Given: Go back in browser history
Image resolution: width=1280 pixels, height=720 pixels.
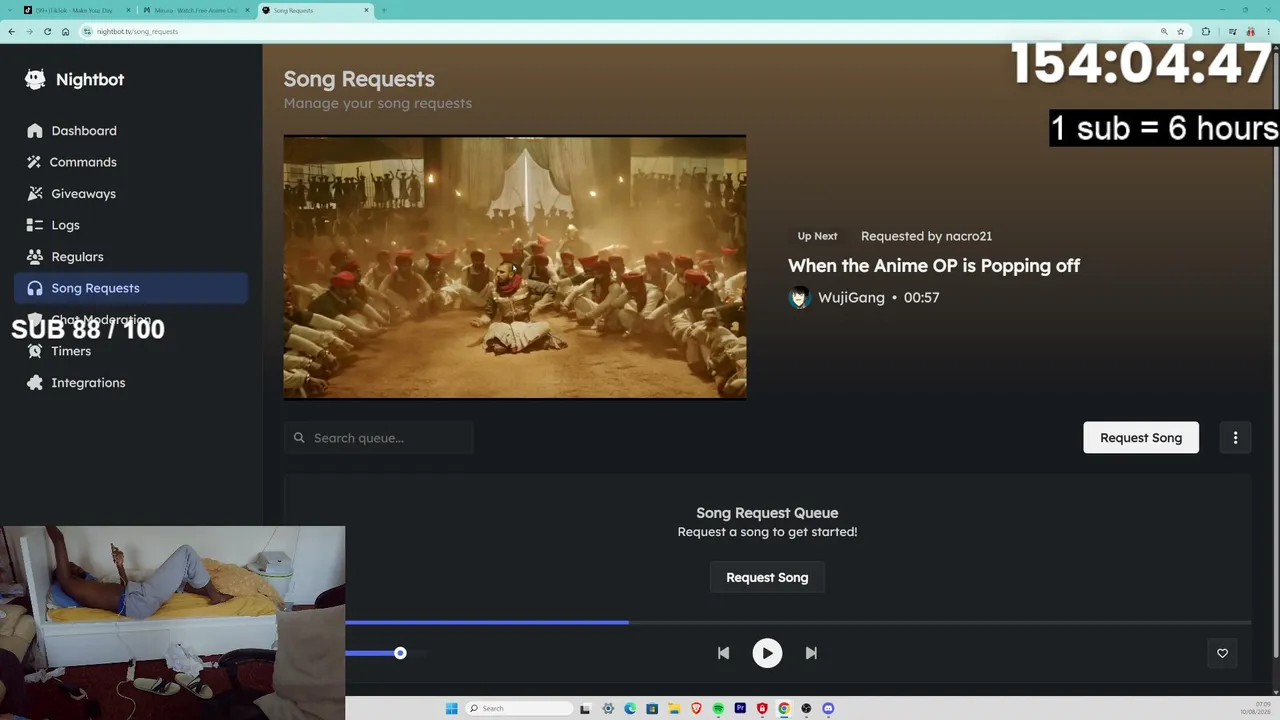Looking at the screenshot, I should (11, 31).
